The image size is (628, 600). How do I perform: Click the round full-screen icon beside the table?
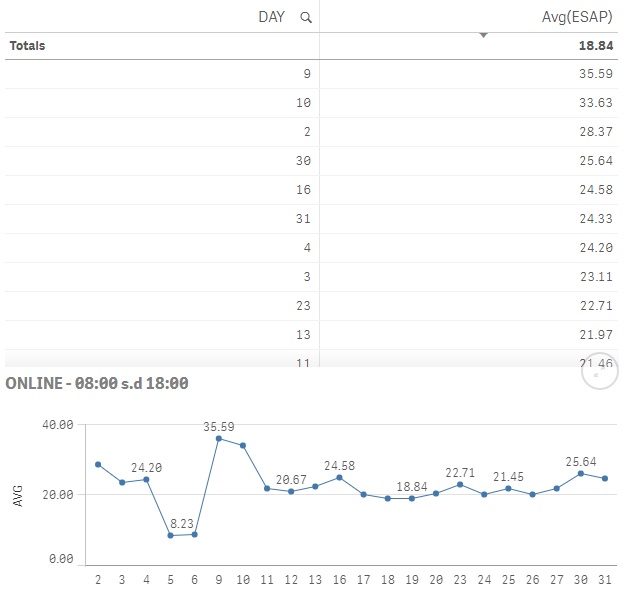pos(597,374)
